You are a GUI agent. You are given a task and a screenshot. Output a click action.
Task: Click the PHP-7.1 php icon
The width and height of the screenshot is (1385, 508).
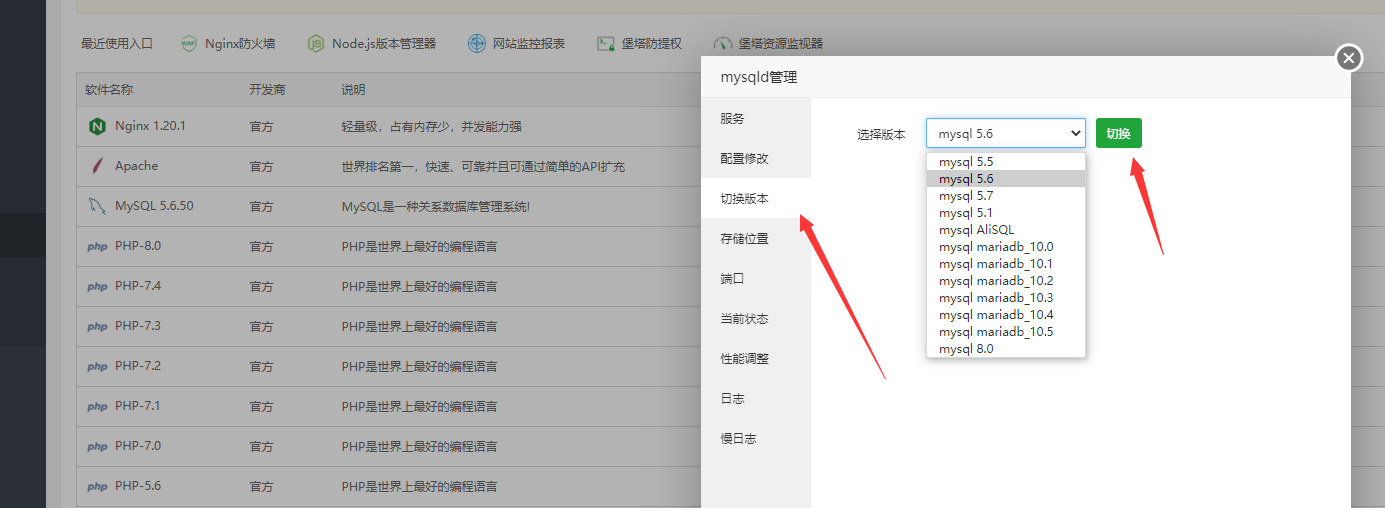pos(97,407)
